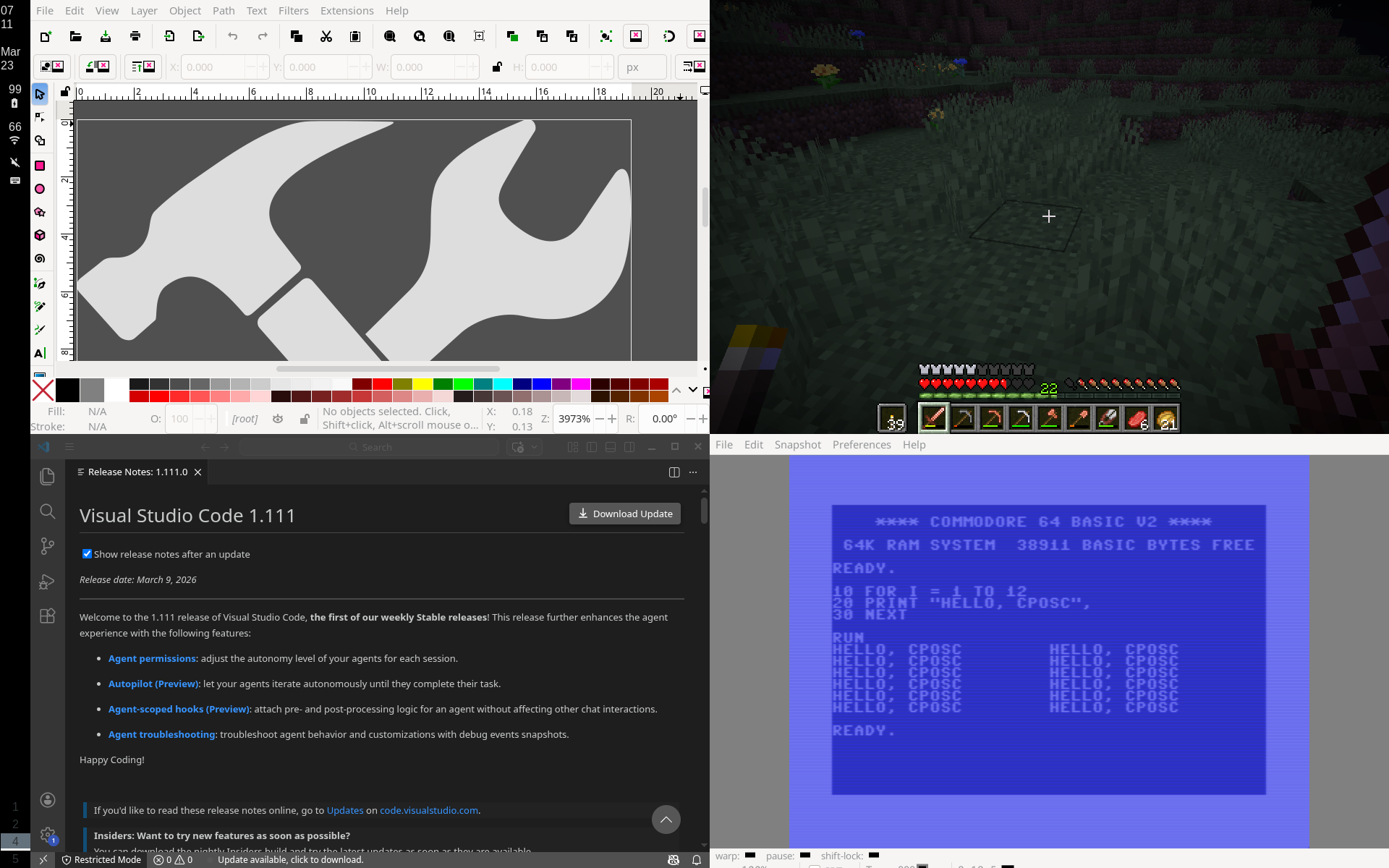Choose the Star and polygon tool
The height and width of the screenshot is (868, 1389).
[x=40, y=212]
